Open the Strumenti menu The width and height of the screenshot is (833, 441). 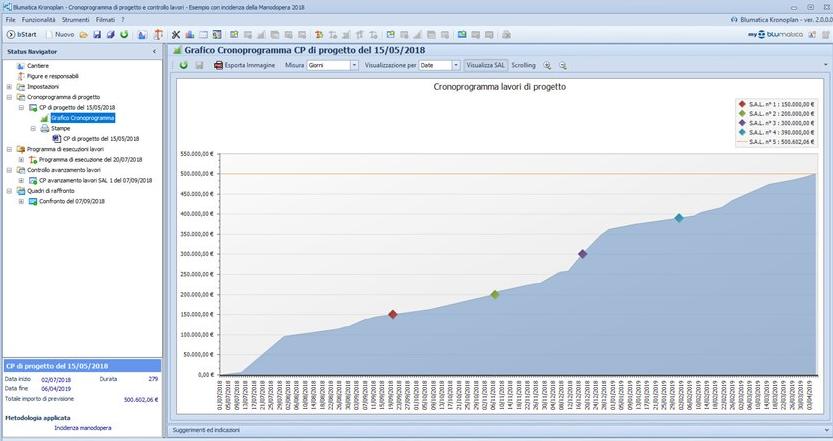(x=76, y=20)
